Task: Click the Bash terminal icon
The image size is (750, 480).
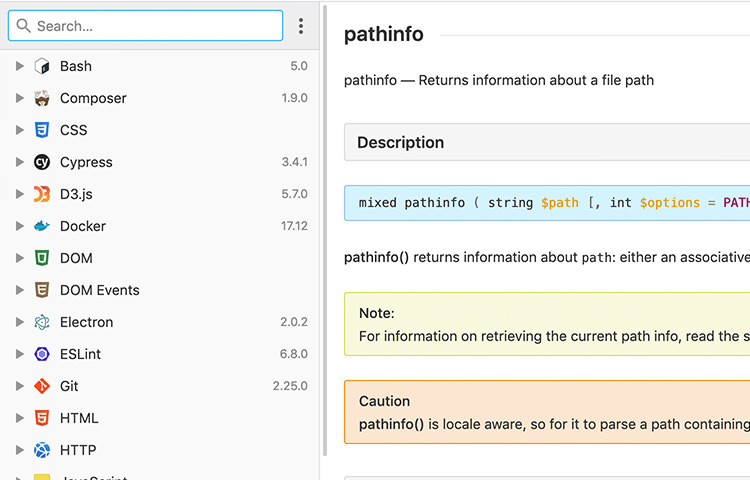Action: (42, 66)
